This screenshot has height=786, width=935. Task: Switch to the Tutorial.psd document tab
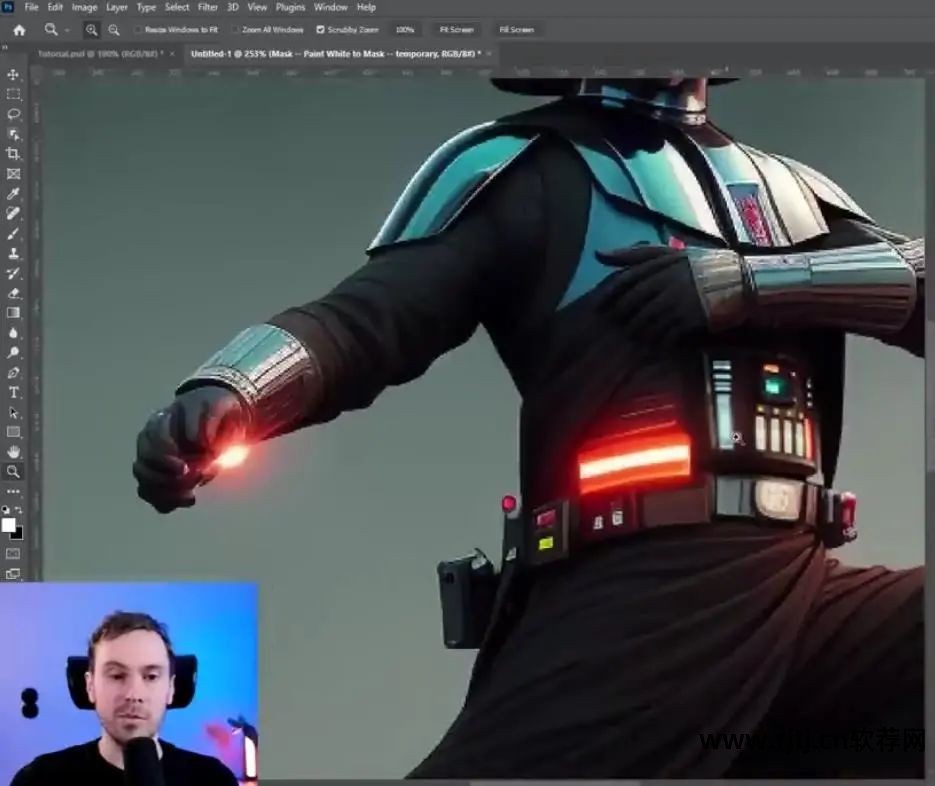click(100, 54)
